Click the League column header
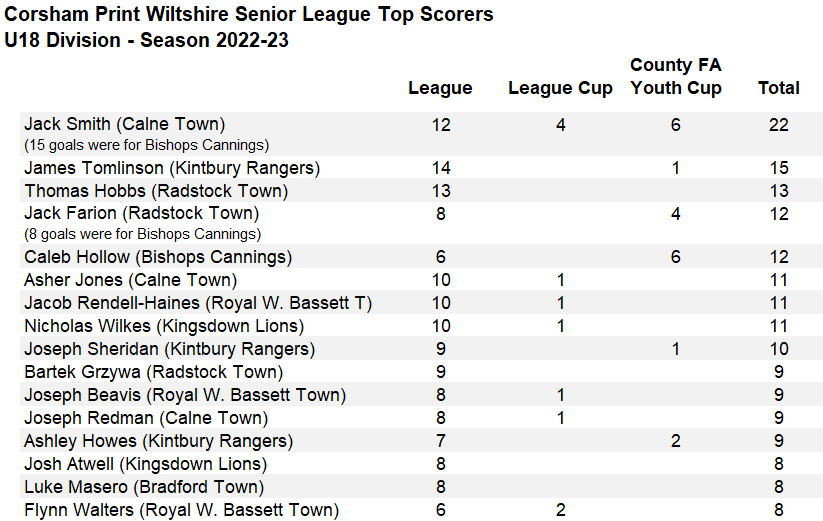823x521 pixels. coord(440,88)
